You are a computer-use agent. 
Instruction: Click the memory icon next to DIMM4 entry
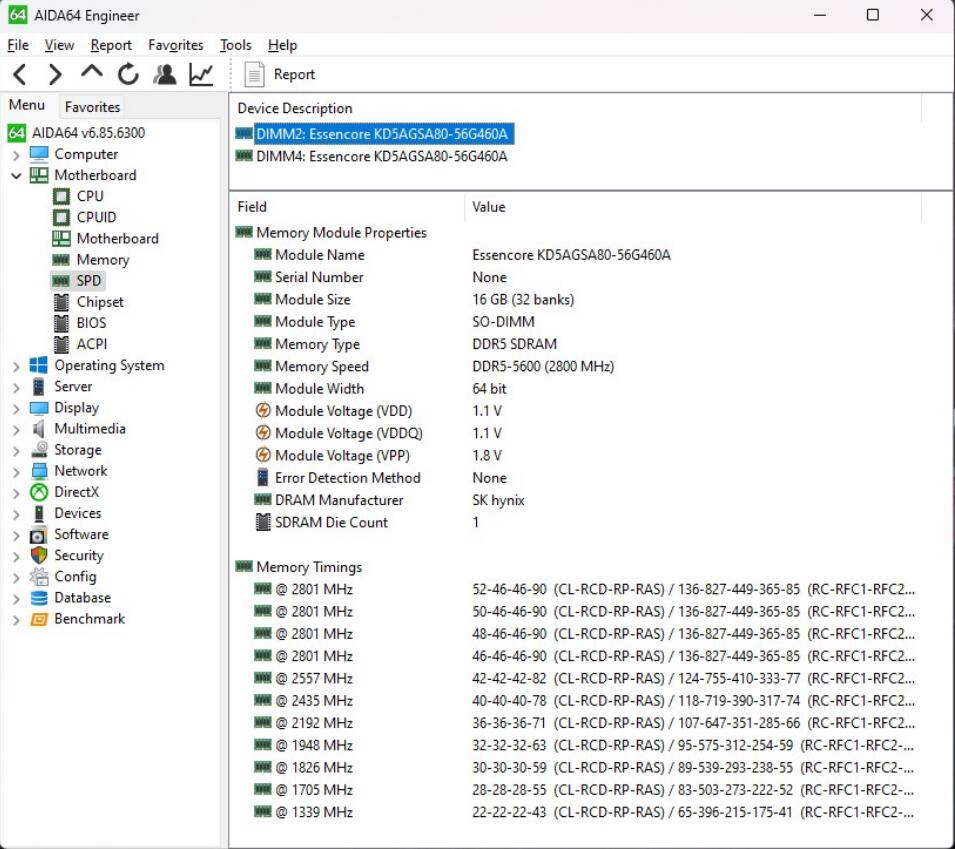click(x=244, y=156)
